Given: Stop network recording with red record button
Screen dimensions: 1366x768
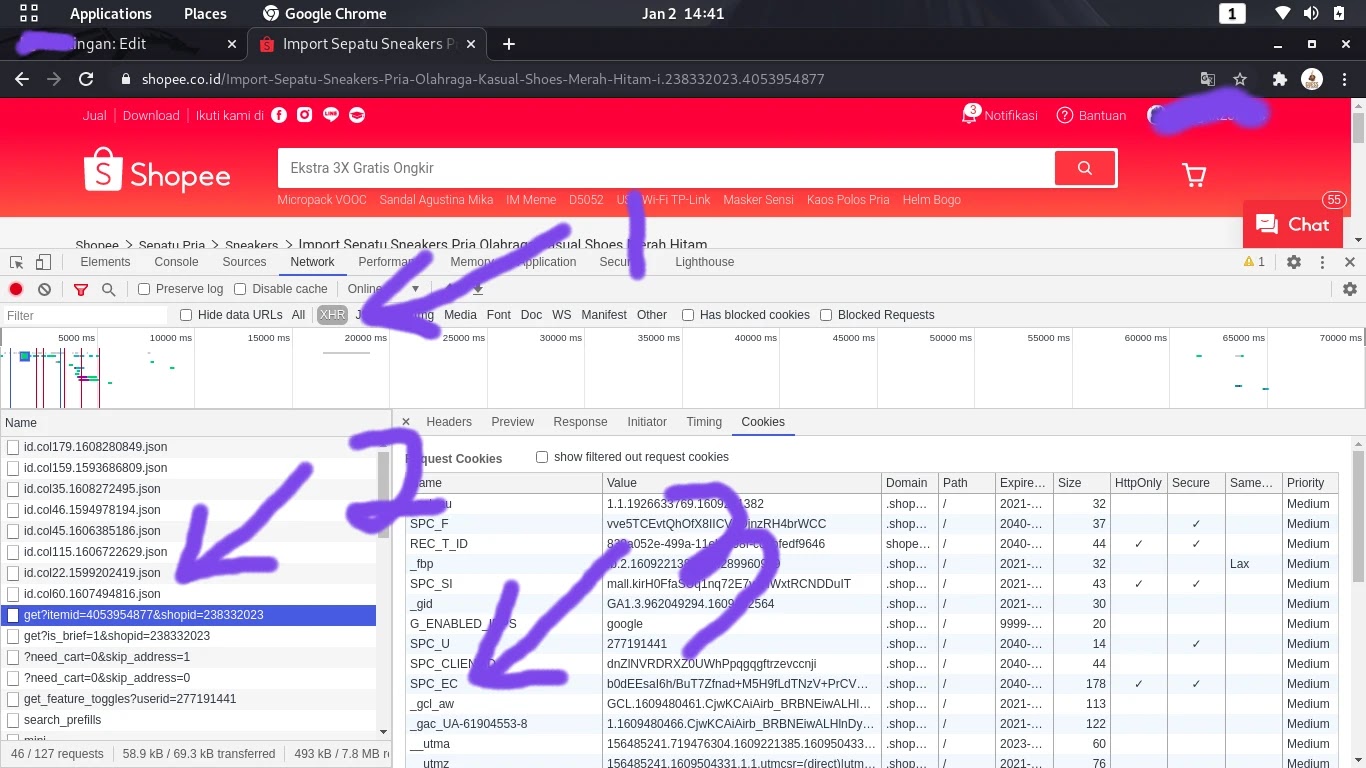Looking at the screenshot, I should (x=16, y=289).
